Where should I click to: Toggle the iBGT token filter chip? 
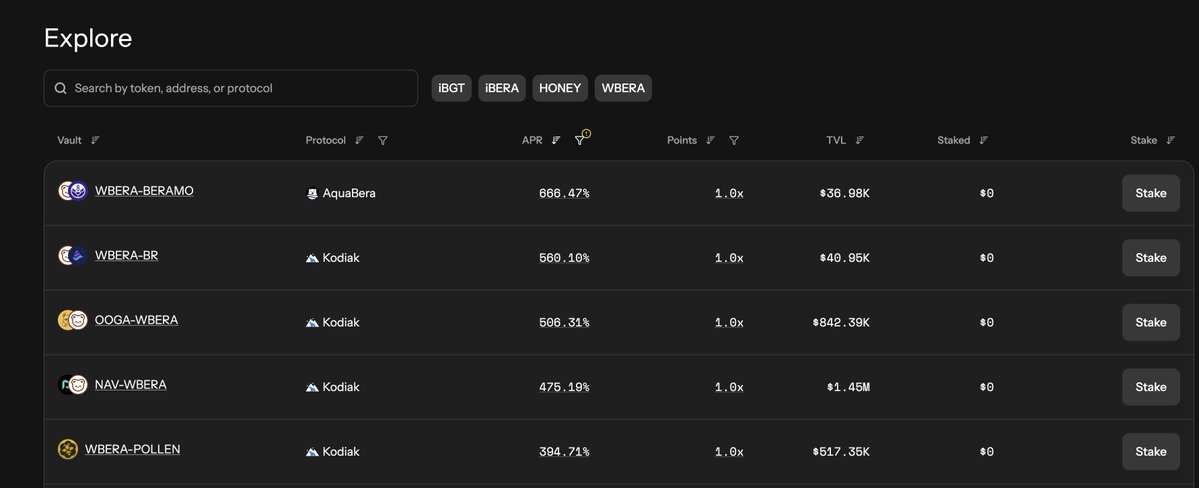click(451, 88)
